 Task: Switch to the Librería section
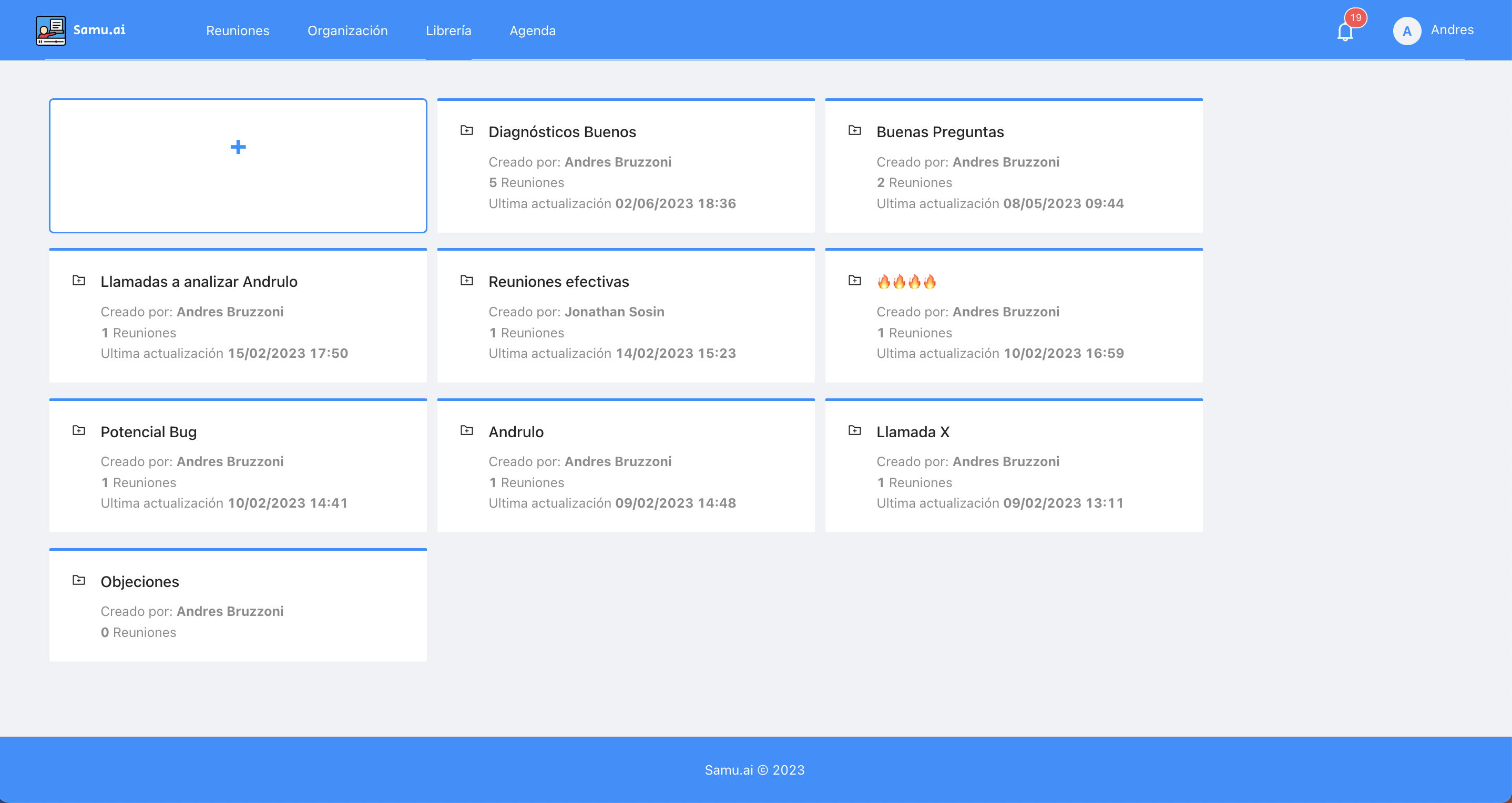click(x=448, y=30)
